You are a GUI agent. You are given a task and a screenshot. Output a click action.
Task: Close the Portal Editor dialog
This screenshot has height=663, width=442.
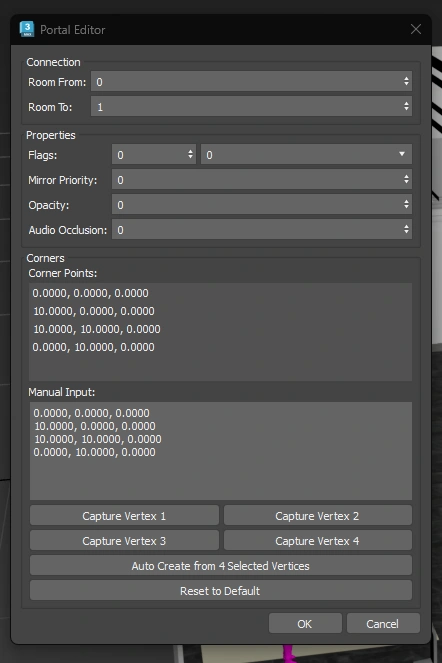[x=416, y=29]
